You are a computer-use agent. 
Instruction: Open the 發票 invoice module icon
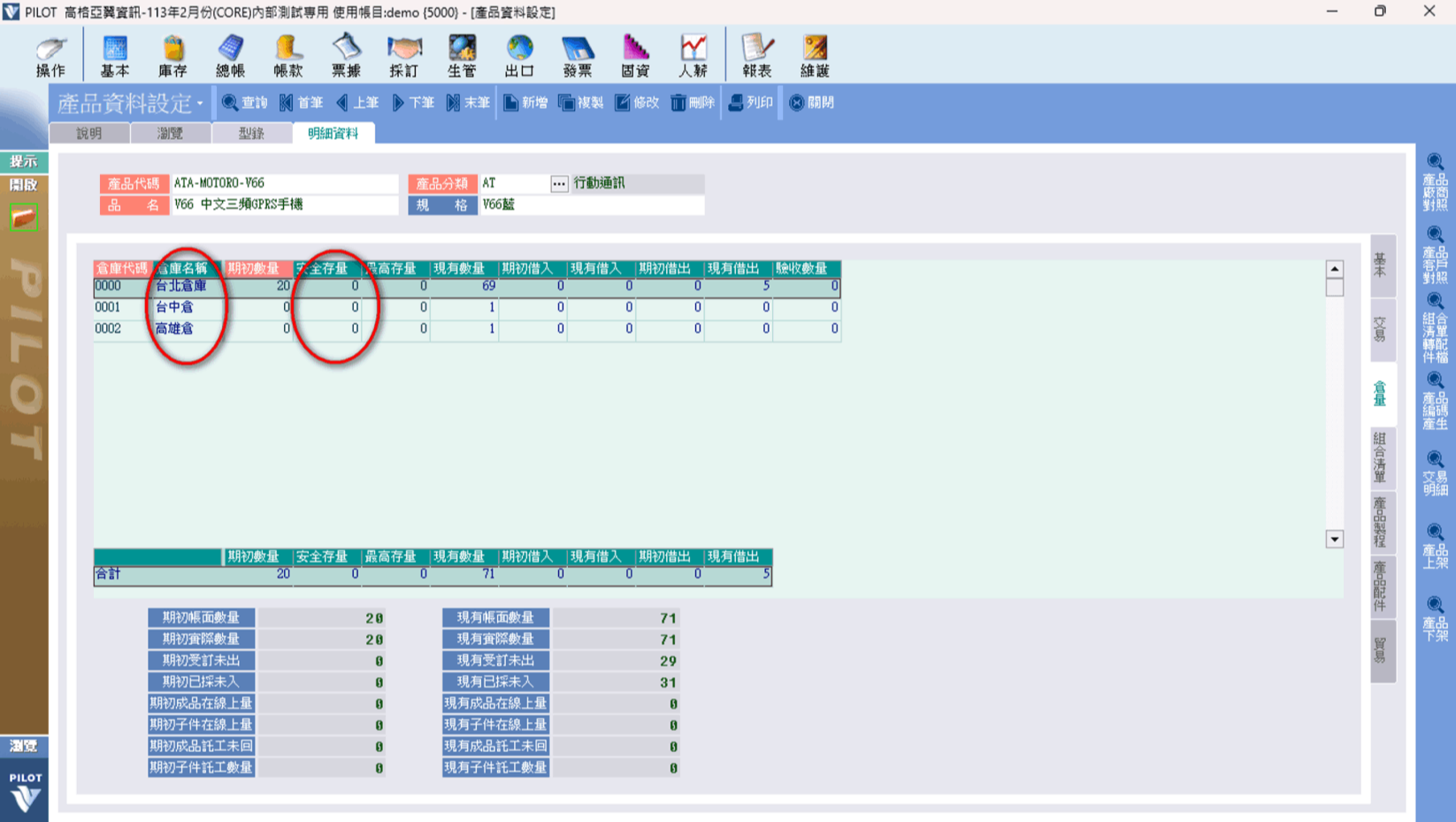point(577,55)
